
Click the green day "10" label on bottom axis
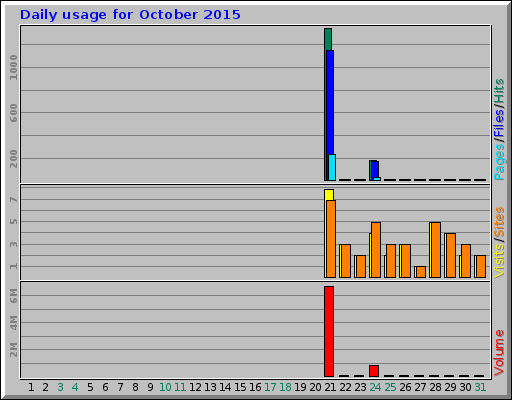point(165,387)
